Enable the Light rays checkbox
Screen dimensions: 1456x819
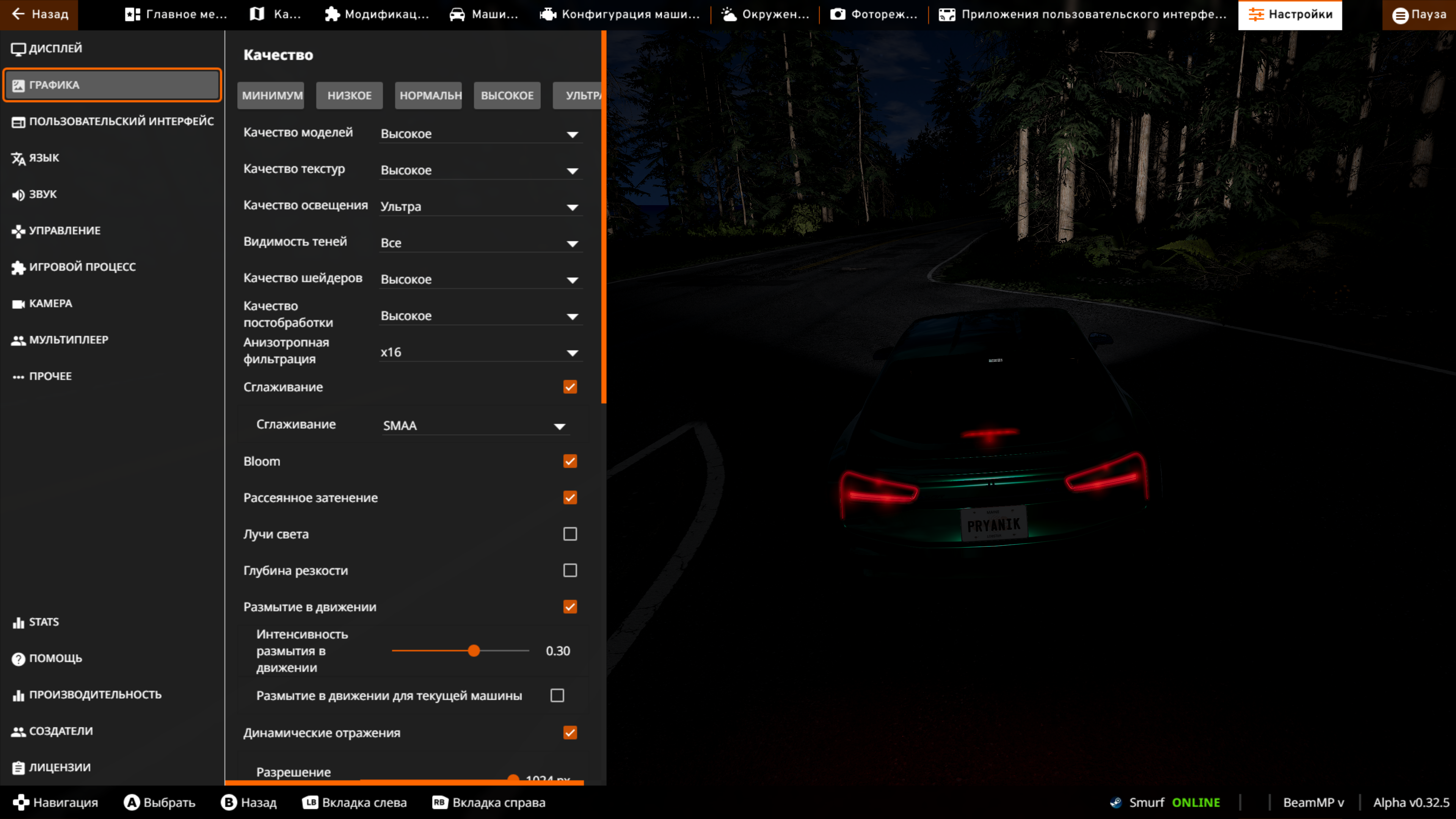pos(570,534)
